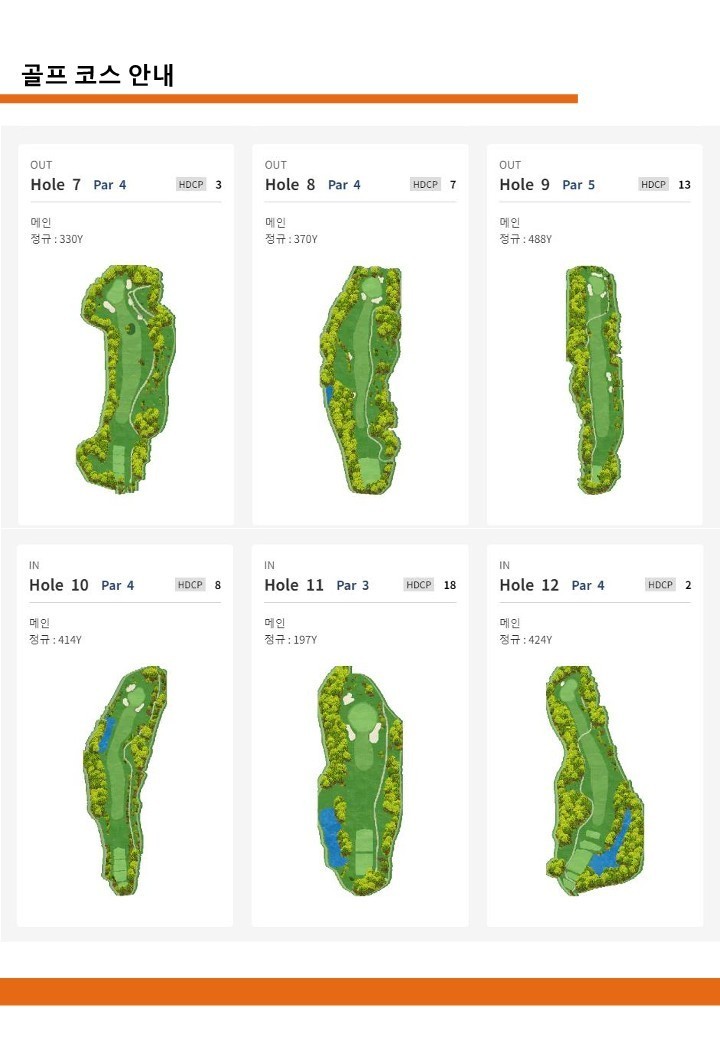
Task: Click the 골프 코스 안내 page title
Action: coord(98,75)
